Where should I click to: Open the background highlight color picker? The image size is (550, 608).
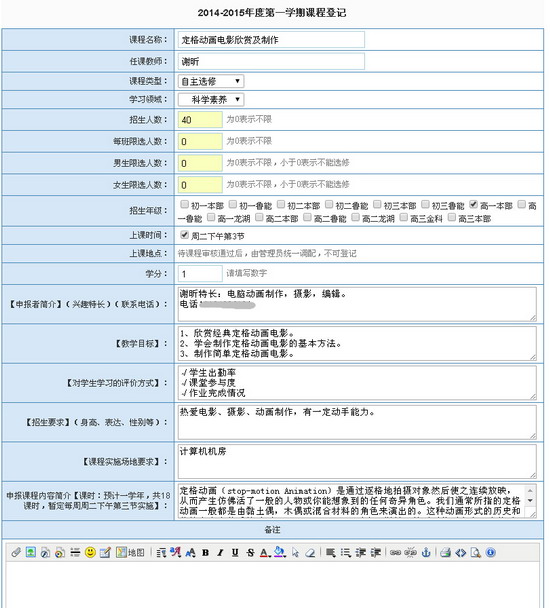280,552
